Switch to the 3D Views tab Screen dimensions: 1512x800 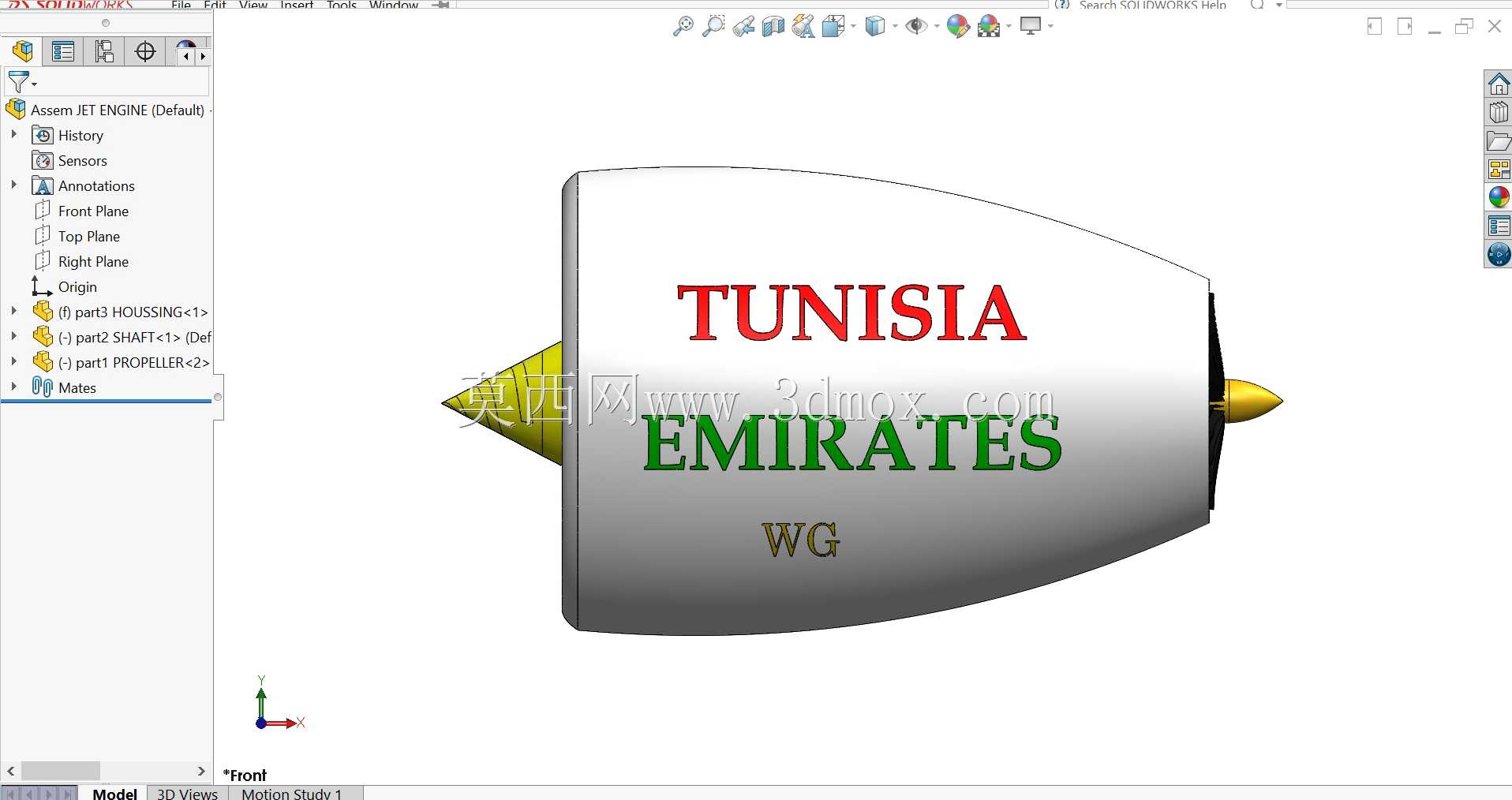pyautogui.click(x=187, y=793)
